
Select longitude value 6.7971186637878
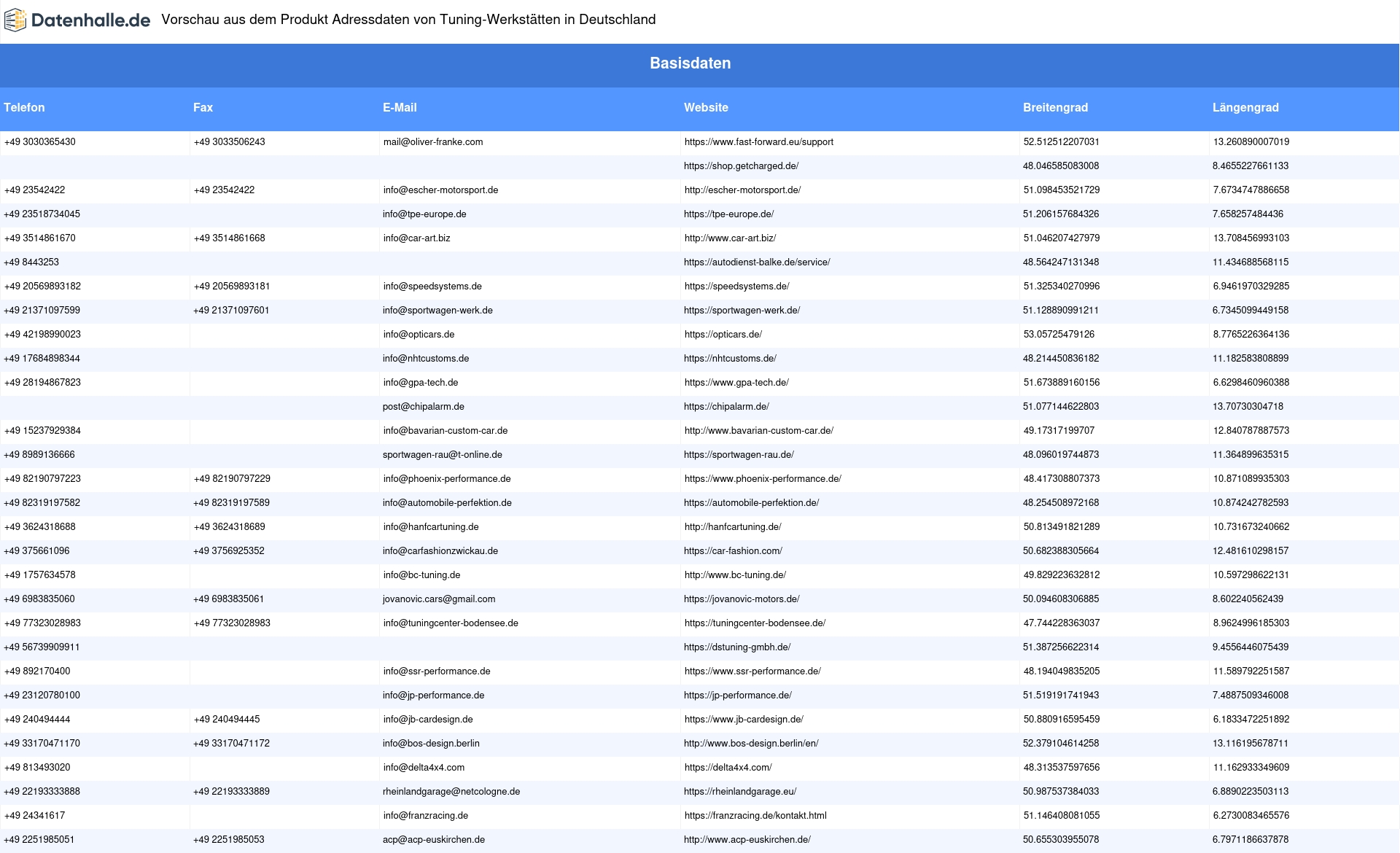(x=1251, y=840)
